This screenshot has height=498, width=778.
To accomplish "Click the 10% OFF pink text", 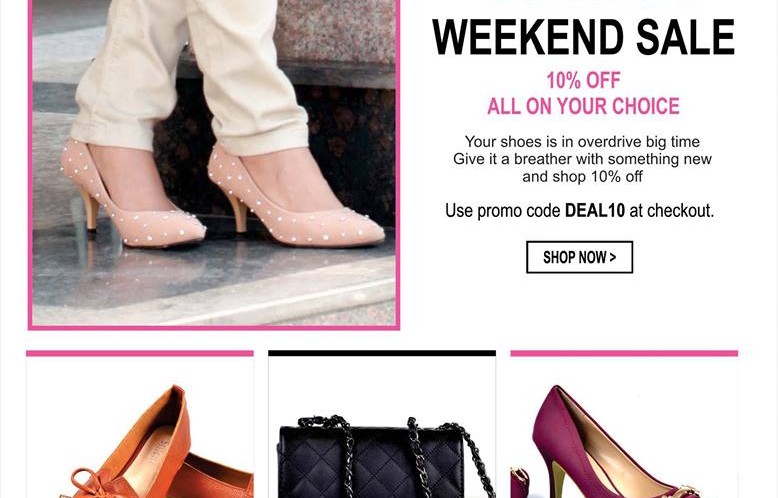I will [x=583, y=80].
